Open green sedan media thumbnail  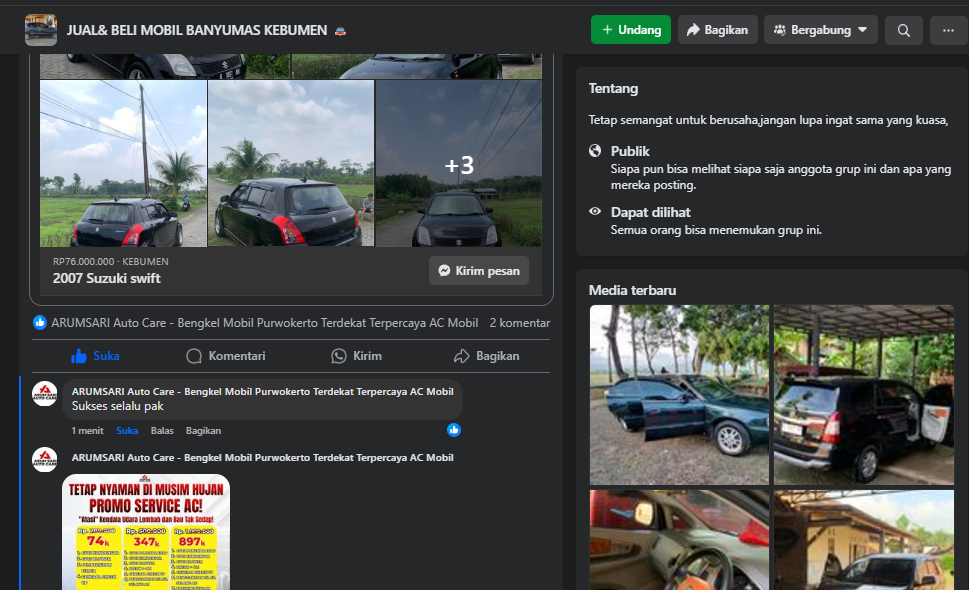click(679, 395)
